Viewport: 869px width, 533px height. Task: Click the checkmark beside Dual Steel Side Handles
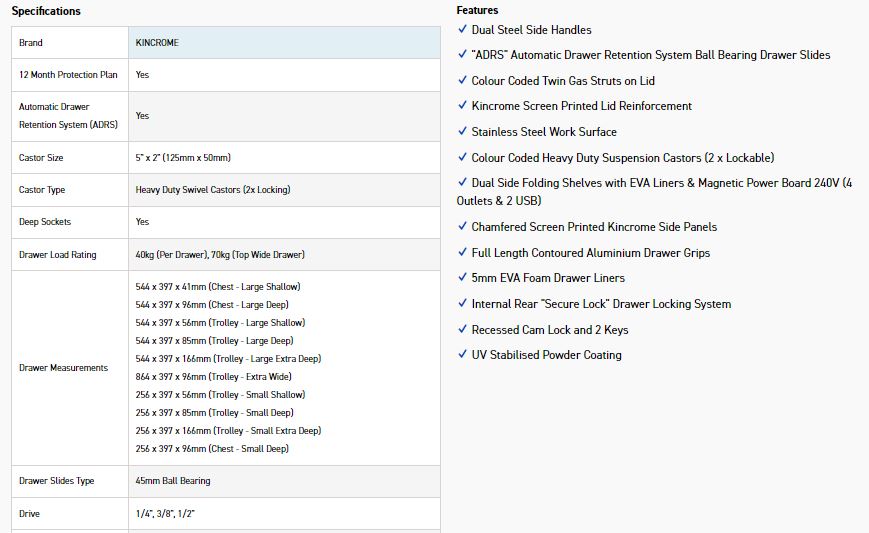(x=462, y=30)
